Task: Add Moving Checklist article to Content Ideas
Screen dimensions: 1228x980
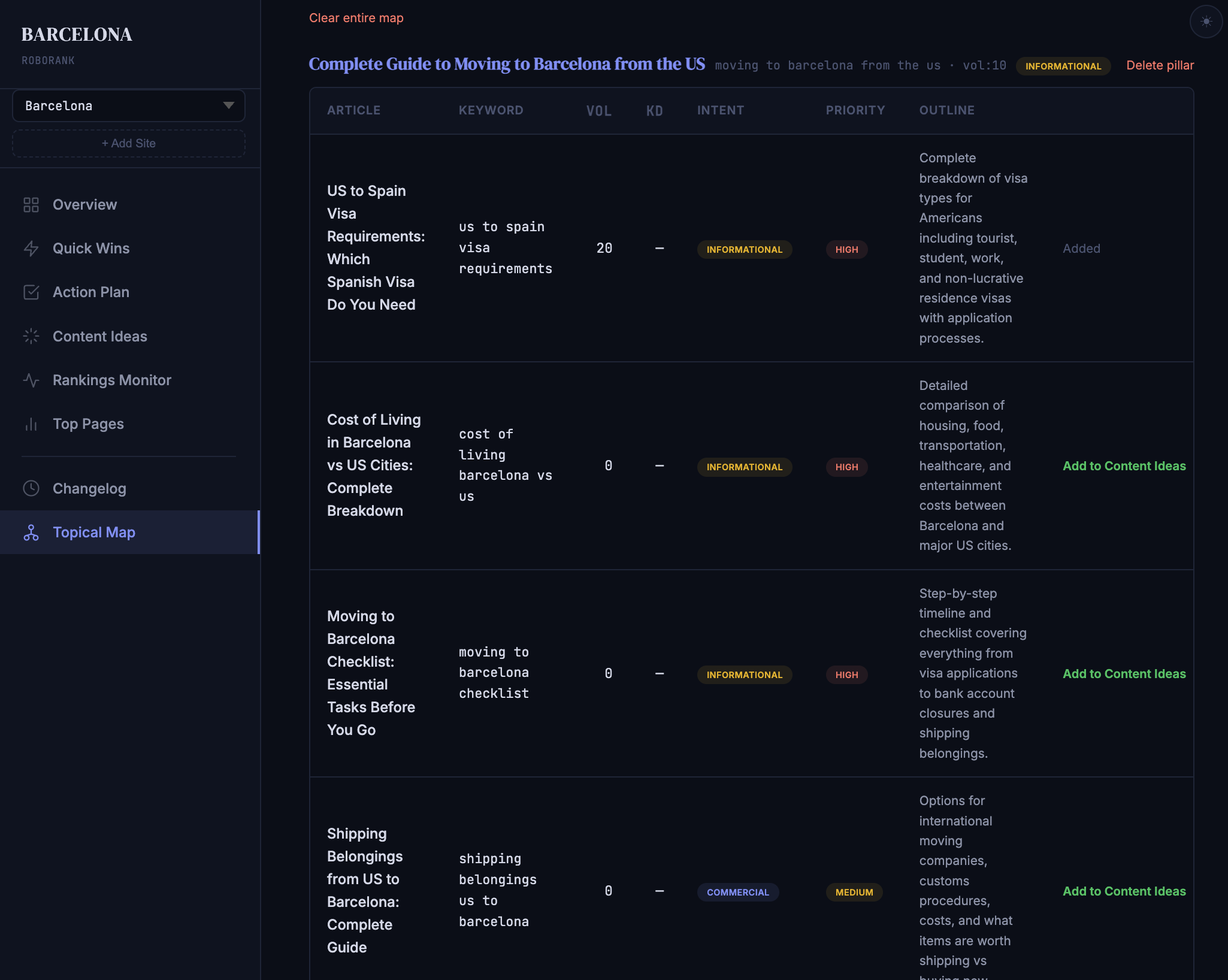Action: [x=1124, y=674]
